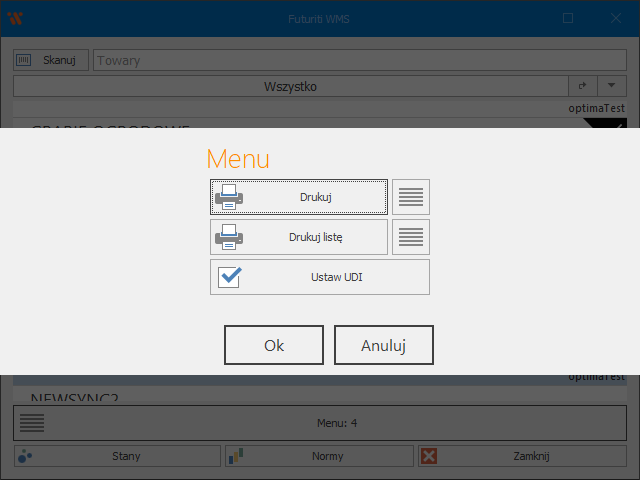Open the list options beside Drukuj listę

tap(410, 237)
